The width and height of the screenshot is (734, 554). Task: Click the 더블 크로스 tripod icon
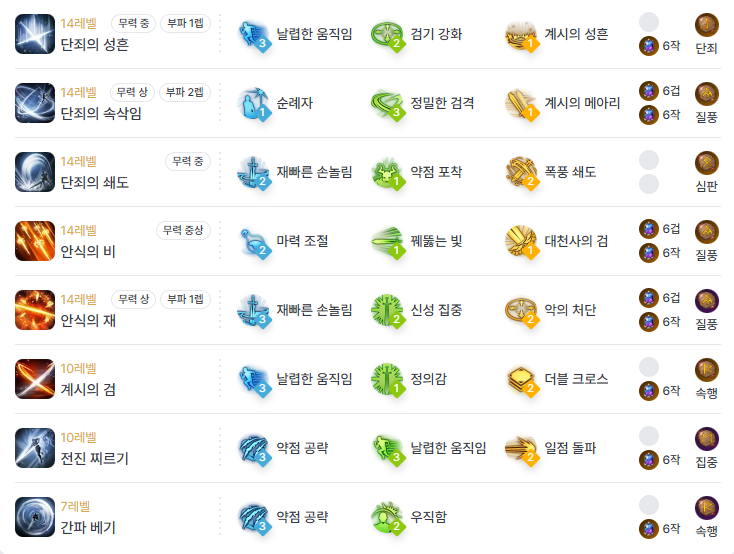click(x=521, y=379)
